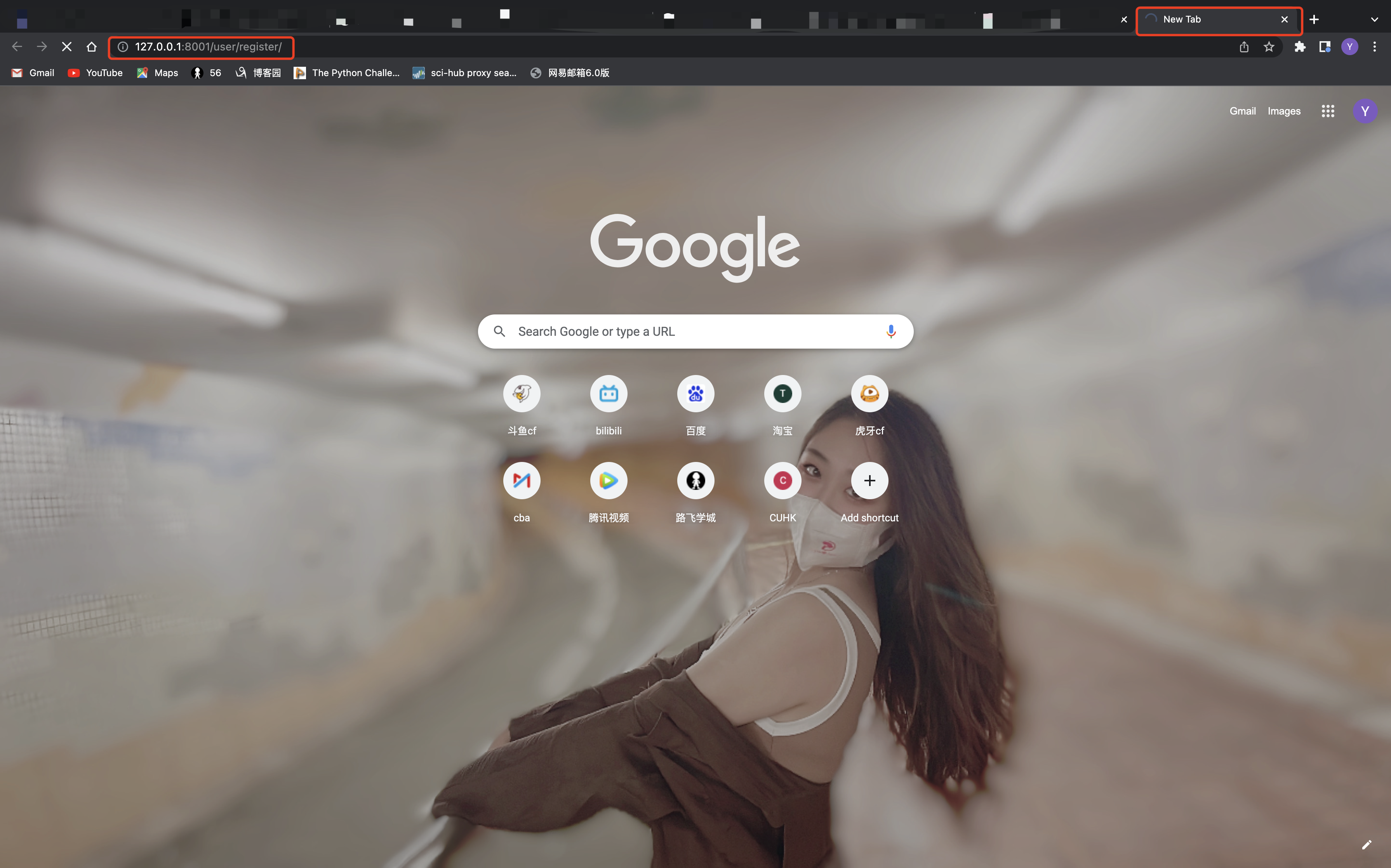Open the 博客园 bookmark

point(259,73)
